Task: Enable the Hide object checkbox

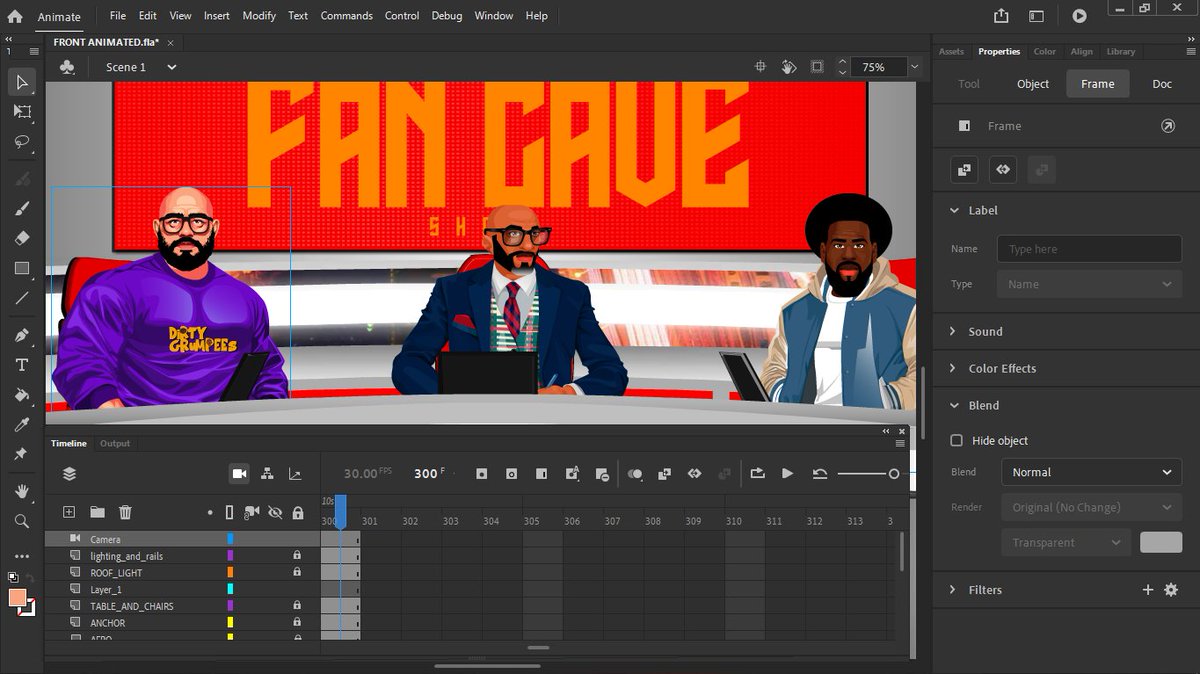Action: click(957, 441)
